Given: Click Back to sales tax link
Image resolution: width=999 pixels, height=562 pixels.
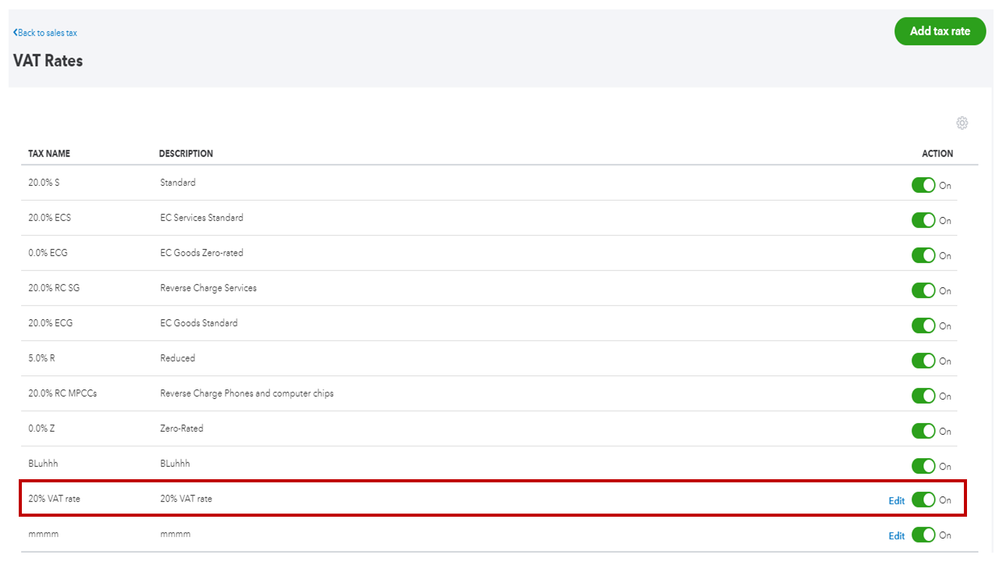Looking at the screenshot, I should coord(46,33).
